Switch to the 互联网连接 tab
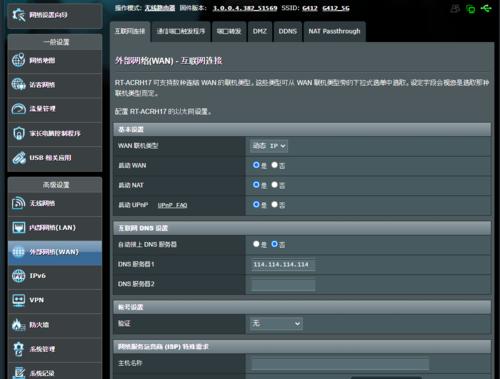 [130, 31]
